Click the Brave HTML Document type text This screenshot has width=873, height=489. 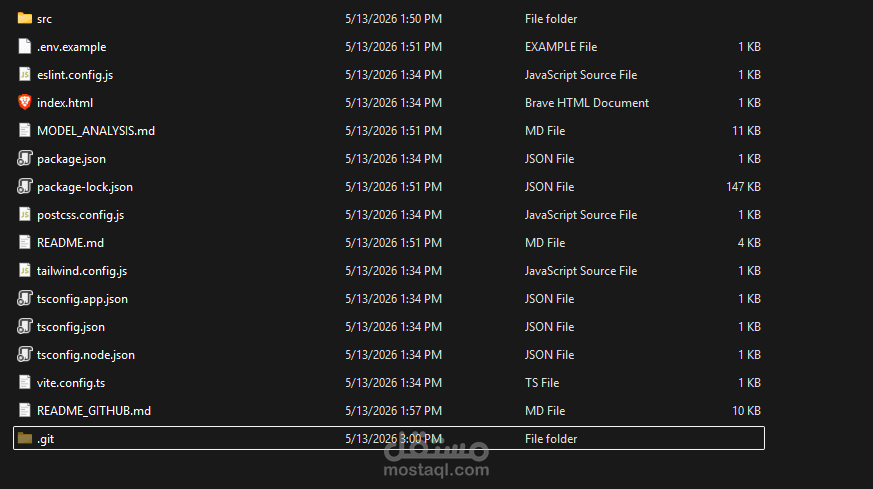click(587, 102)
